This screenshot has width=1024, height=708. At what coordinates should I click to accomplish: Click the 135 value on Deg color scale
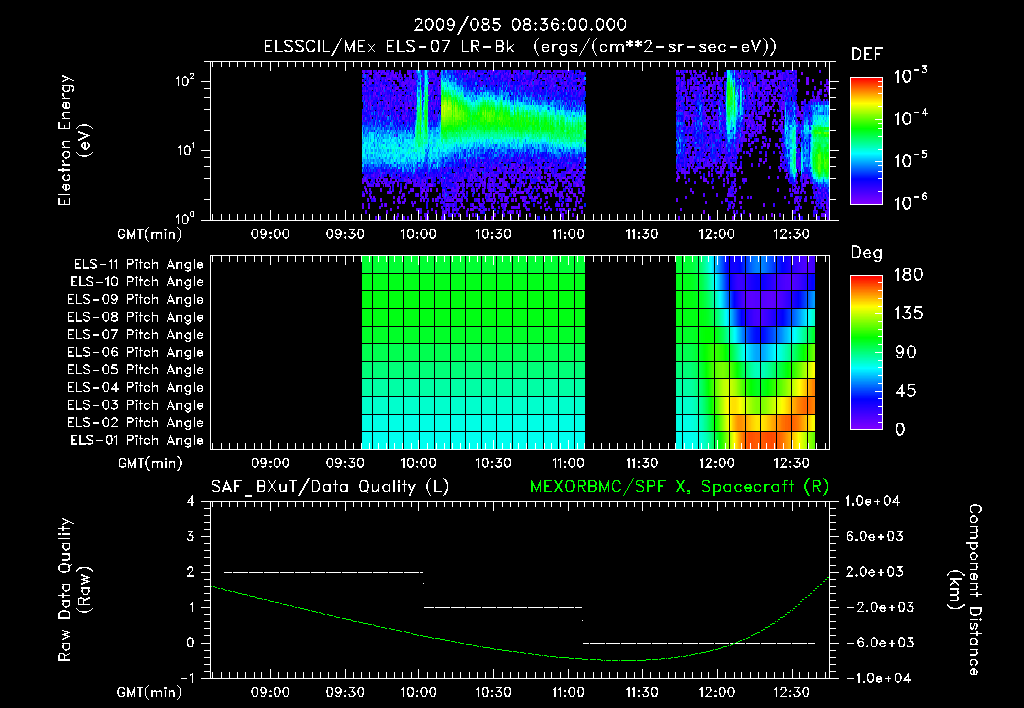(x=908, y=314)
